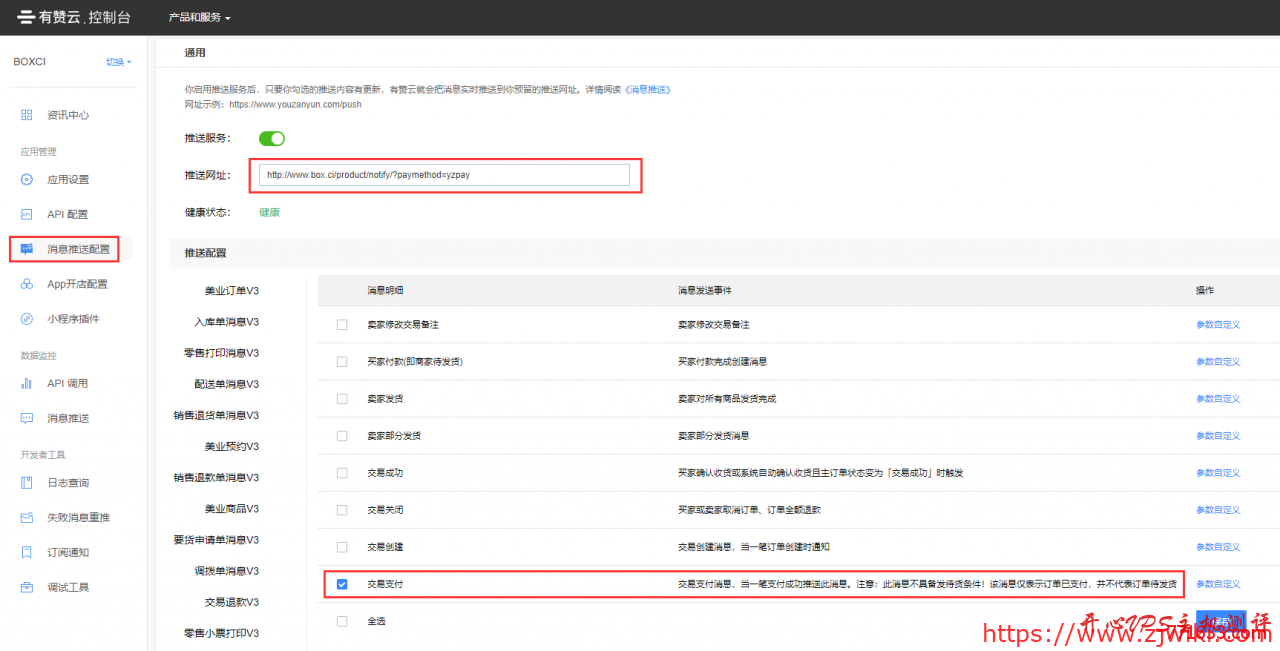Screen dimensions: 1280x651
Task: Check the 全选 select-all checkbox
Action: tap(341, 620)
